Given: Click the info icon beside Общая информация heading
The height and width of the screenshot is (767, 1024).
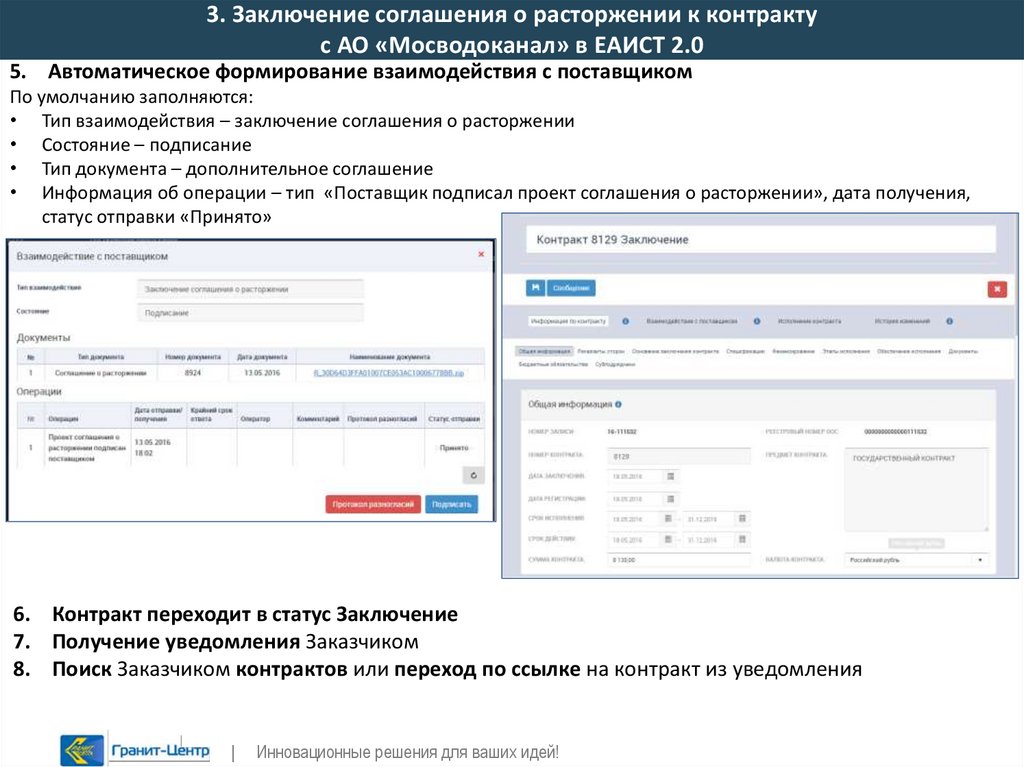Looking at the screenshot, I should point(618,404).
